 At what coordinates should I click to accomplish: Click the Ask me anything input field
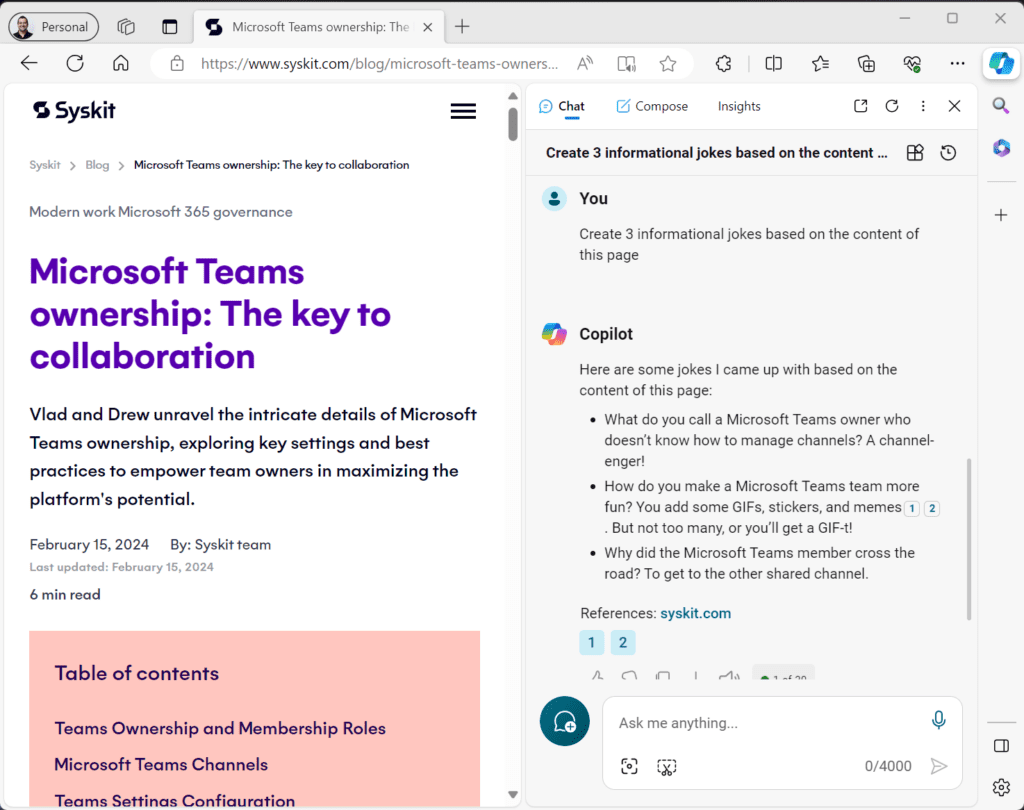click(767, 723)
